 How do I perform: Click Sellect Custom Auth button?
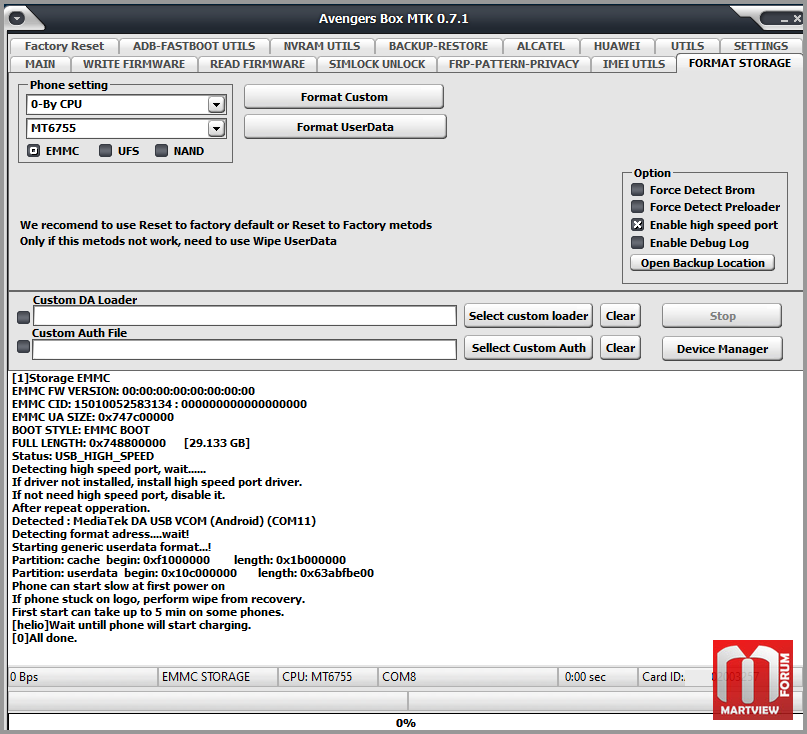[528, 347]
